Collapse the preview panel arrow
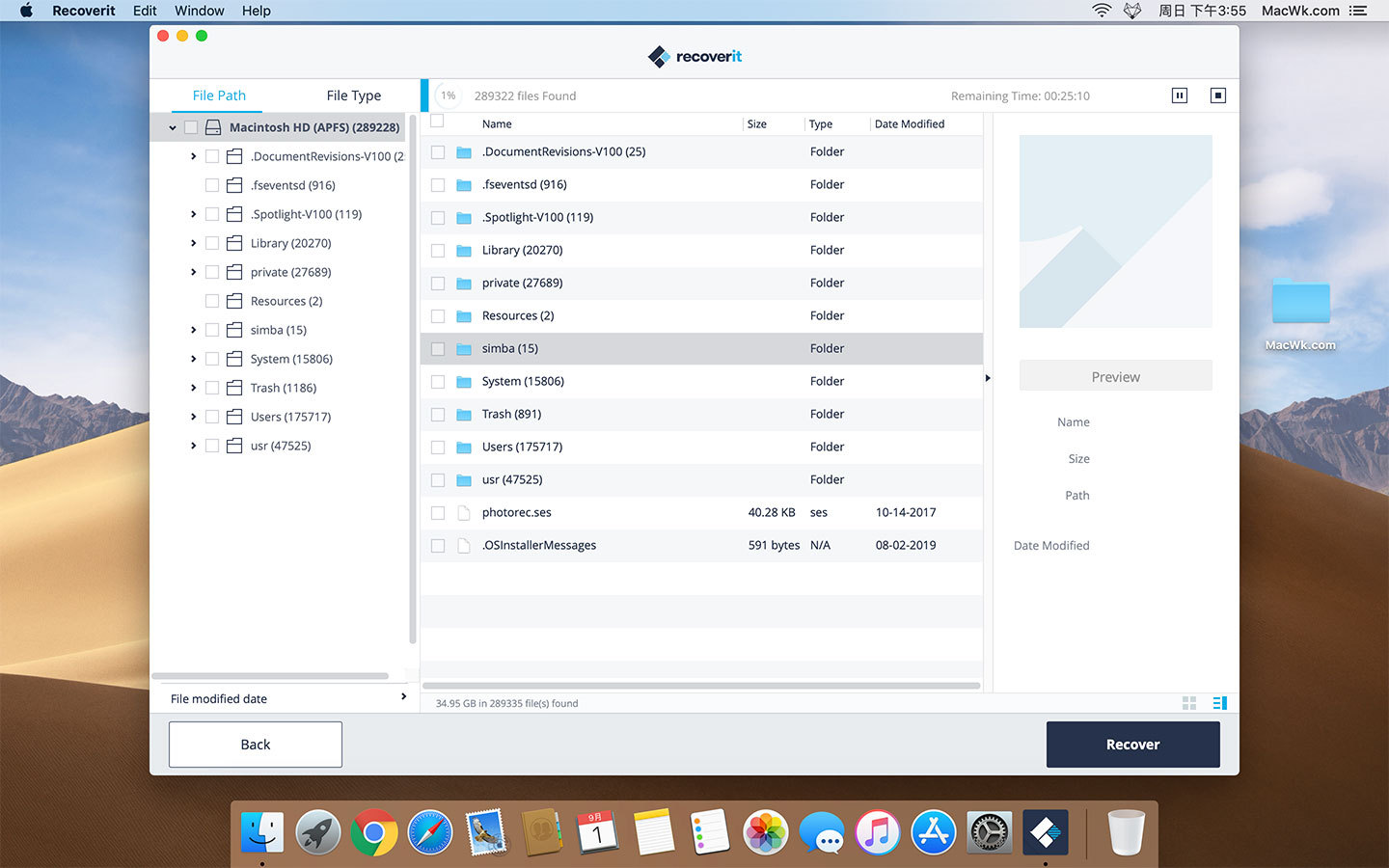The image size is (1389, 868). point(988,378)
